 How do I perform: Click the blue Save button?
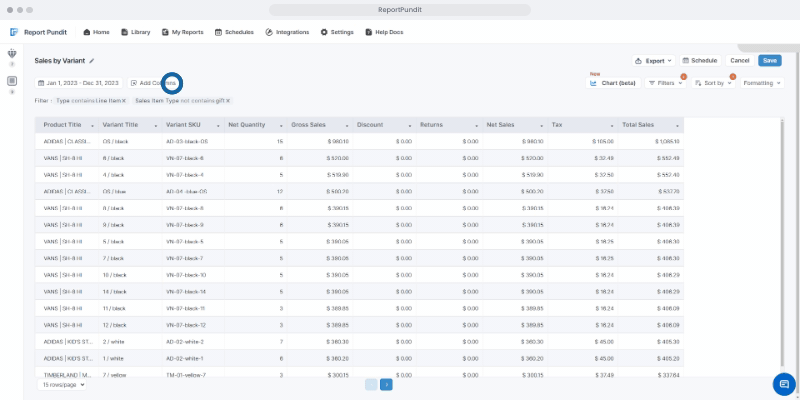click(x=770, y=61)
